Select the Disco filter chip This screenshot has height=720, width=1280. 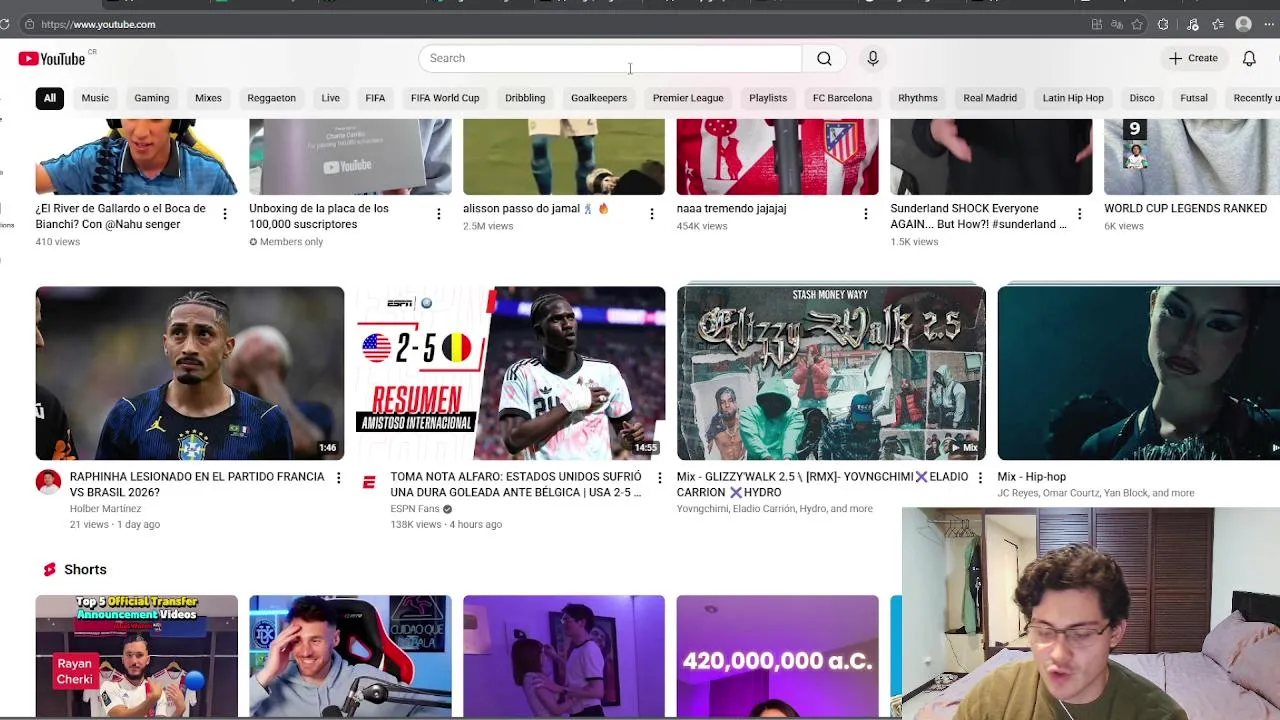coord(1142,98)
